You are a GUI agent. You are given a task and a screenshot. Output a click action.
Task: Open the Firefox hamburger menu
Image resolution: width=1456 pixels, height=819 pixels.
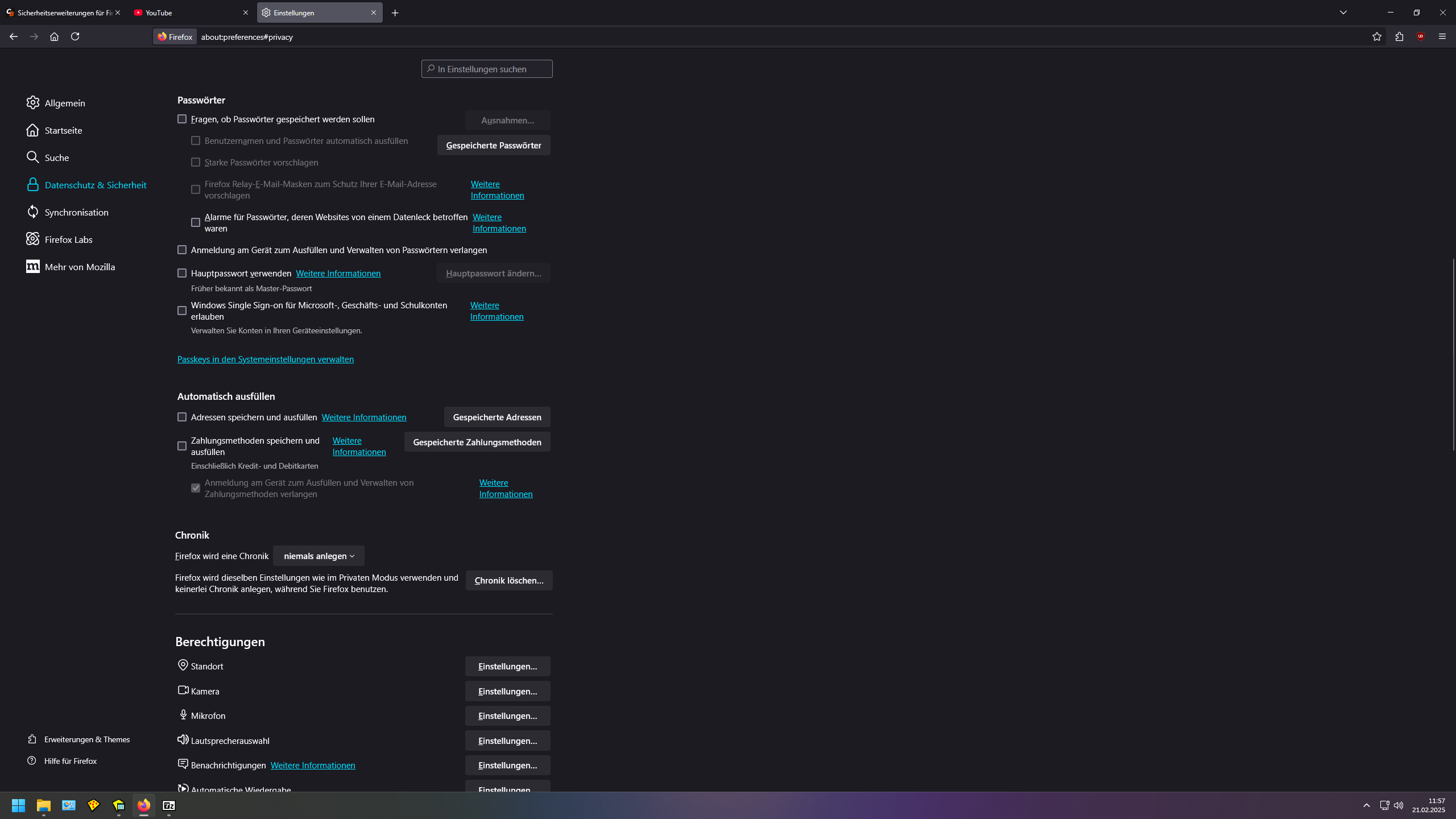point(1442,36)
